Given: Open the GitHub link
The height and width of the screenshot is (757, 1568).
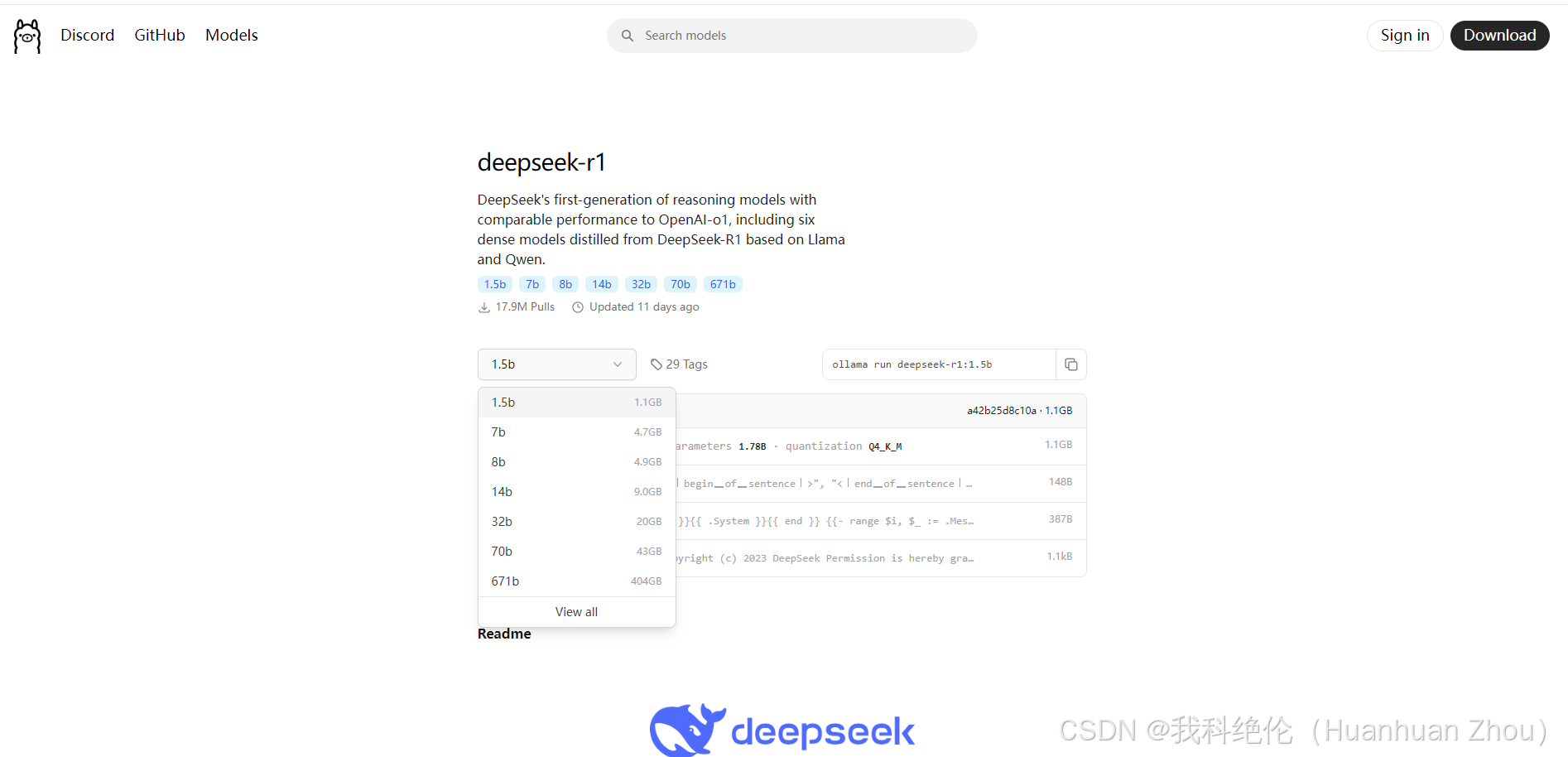Looking at the screenshot, I should coord(160,36).
